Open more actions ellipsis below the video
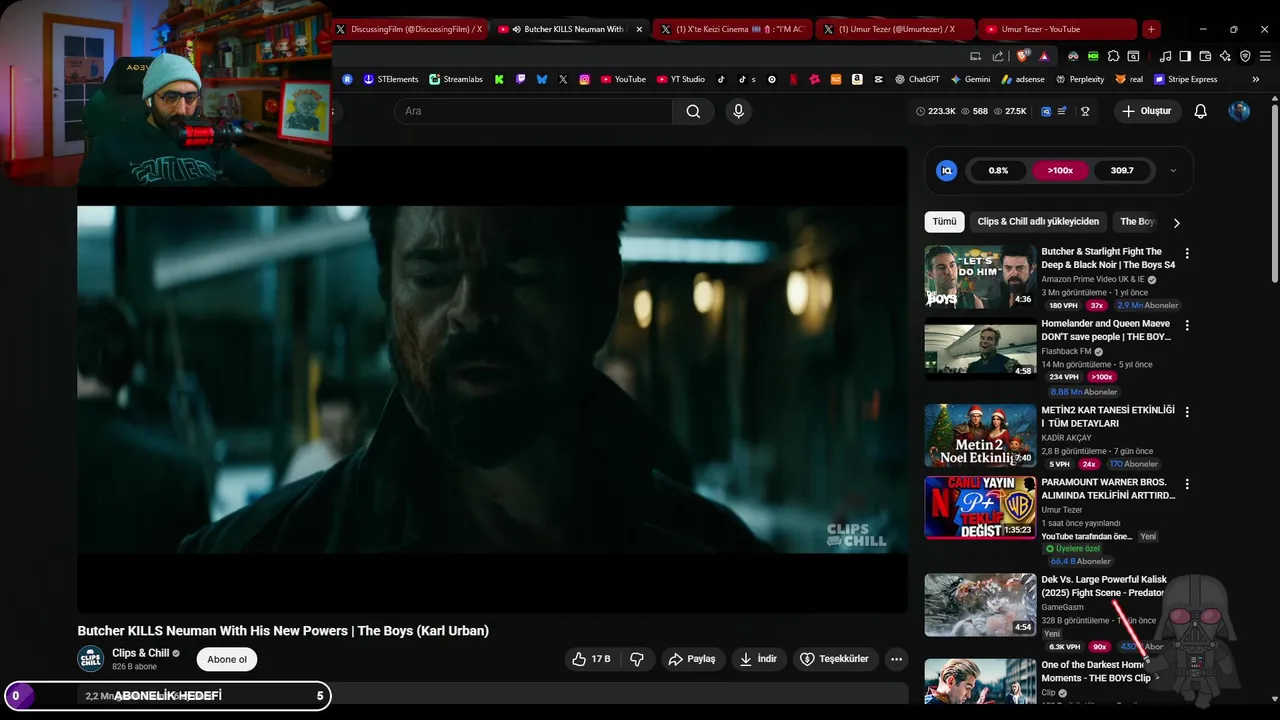Image resolution: width=1280 pixels, height=720 pixels. coord(896,659)
